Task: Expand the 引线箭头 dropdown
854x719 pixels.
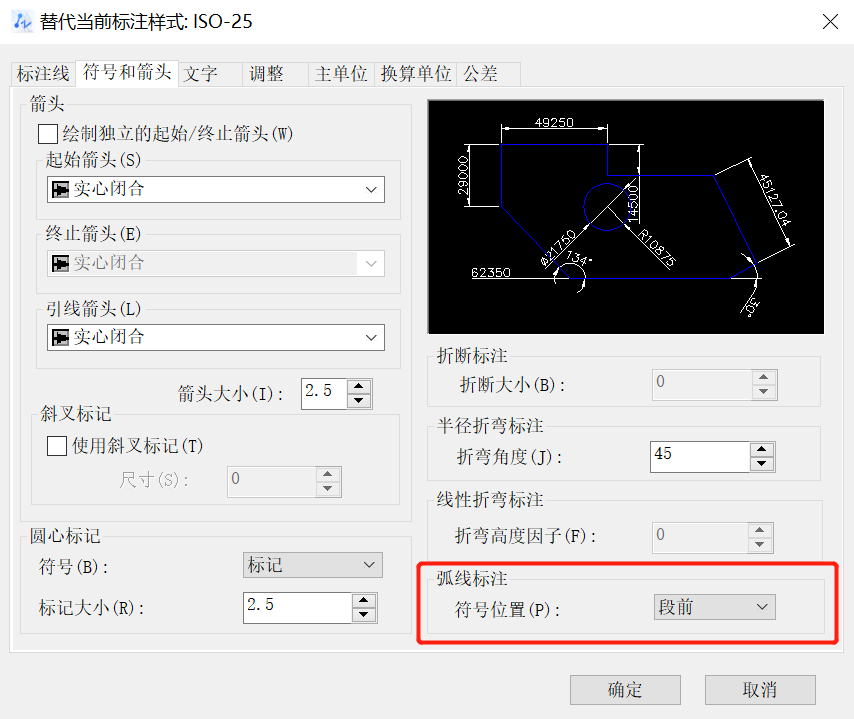Action: tap(216, 338)
